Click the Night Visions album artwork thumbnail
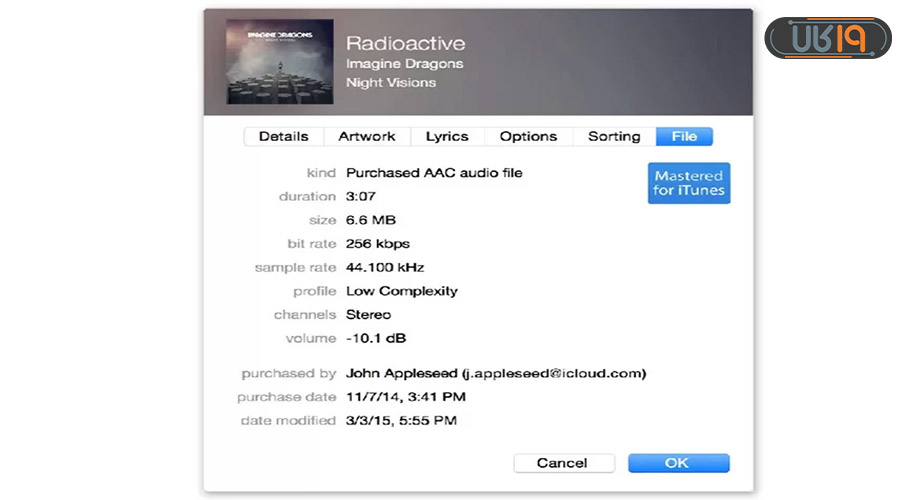The width and height of the screenshot is (900, 500). tap(265, 62)
